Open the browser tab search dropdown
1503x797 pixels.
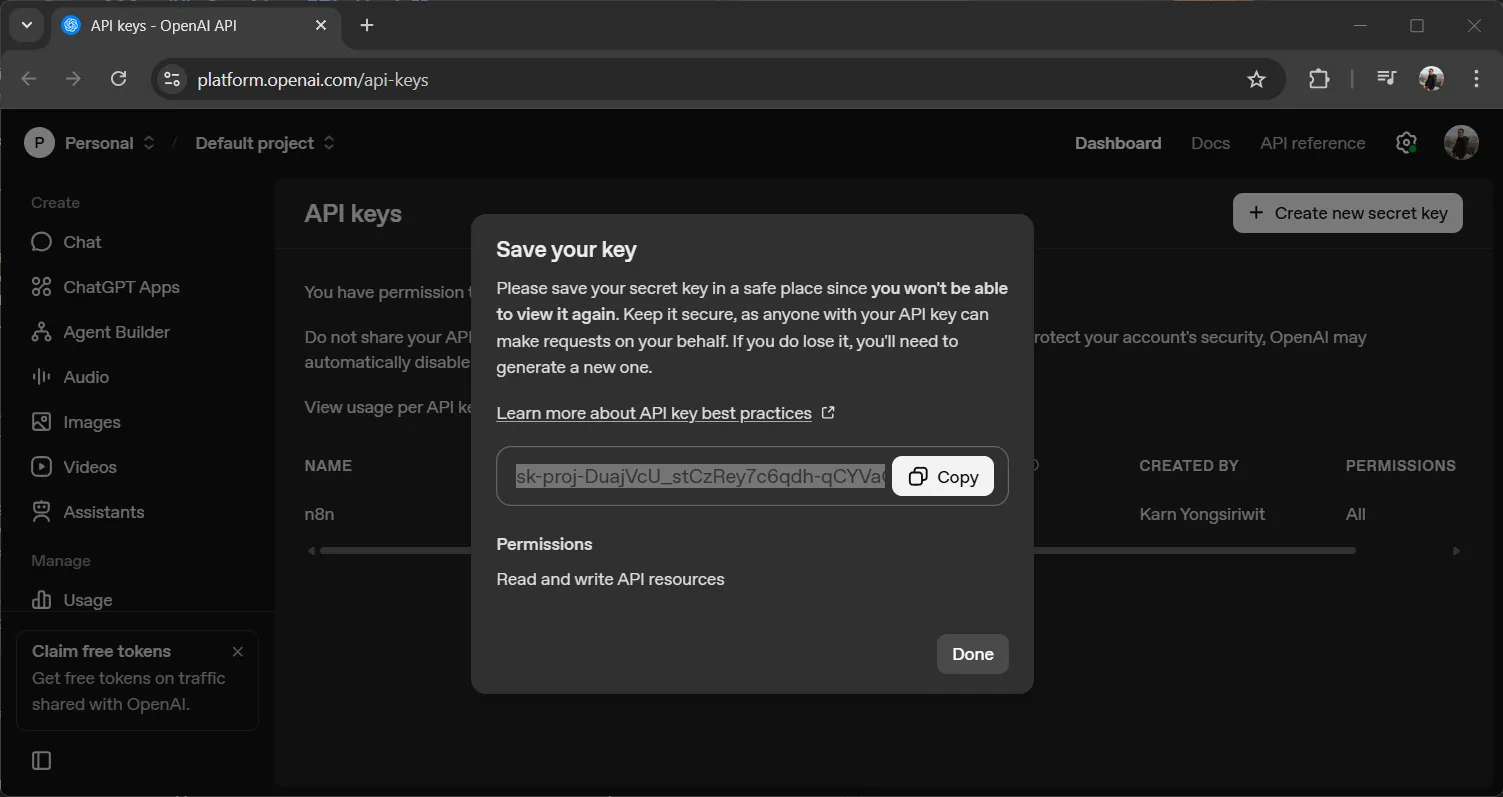(26, 25)
